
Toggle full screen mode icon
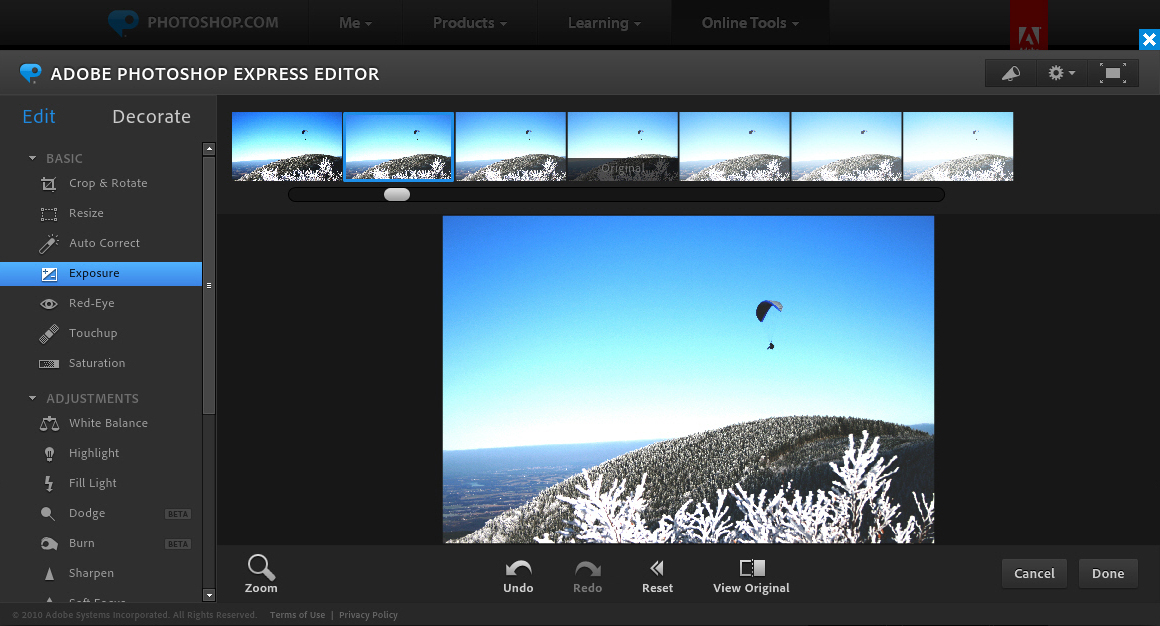[x=1113, y=73]
